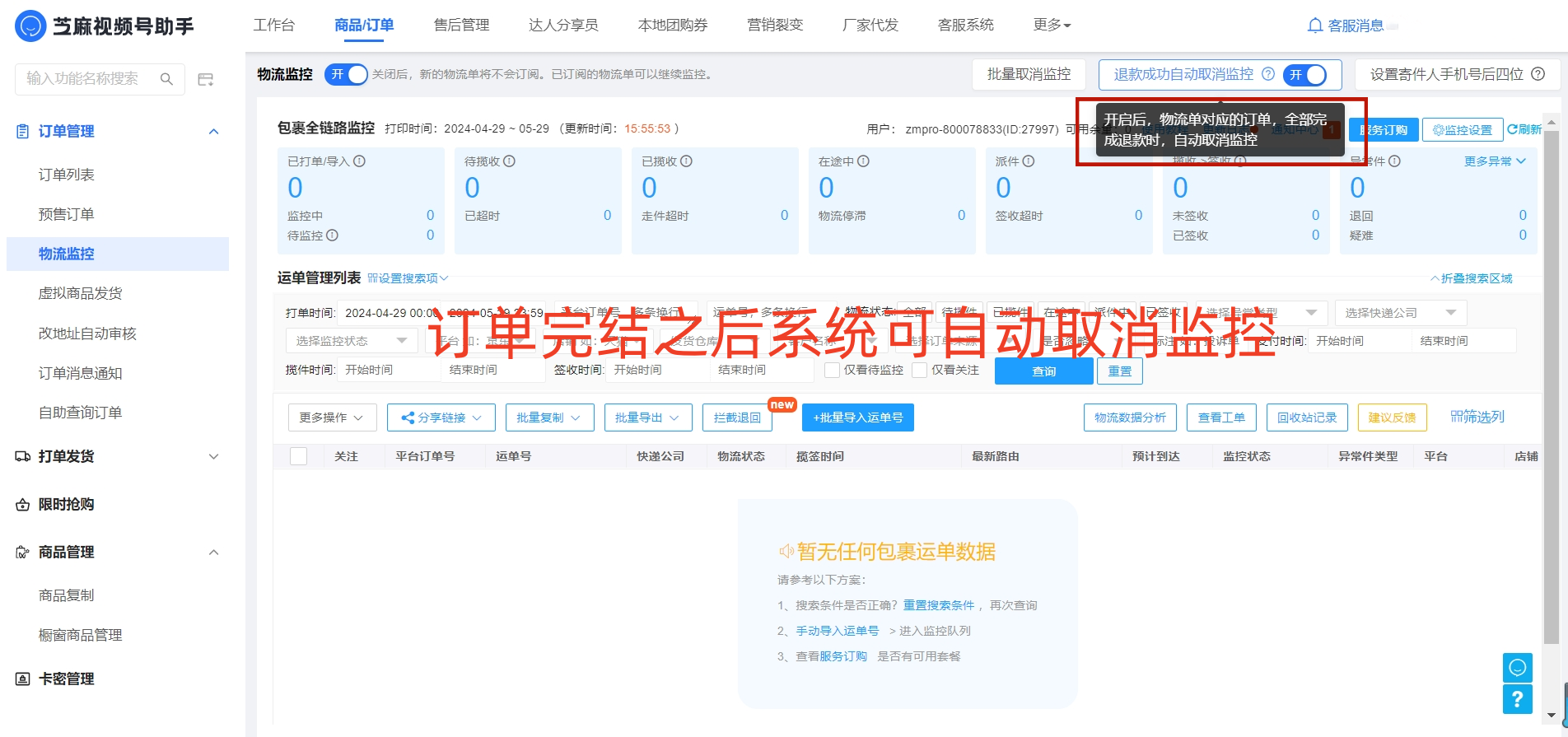The height and width of the screenshot is (737, 1568).
Task: Click the vertical scrollbar down arrow
Action: tap(1552, 716)
